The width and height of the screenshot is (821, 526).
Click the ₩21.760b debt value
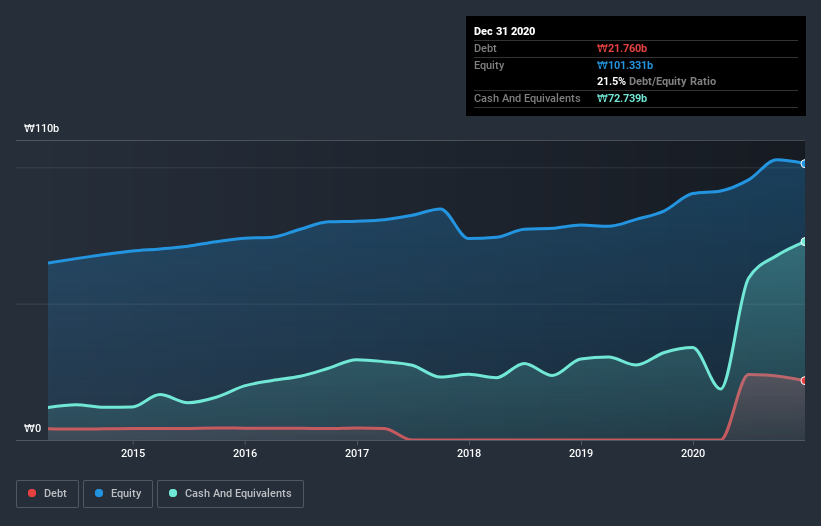tap(622, 48)
